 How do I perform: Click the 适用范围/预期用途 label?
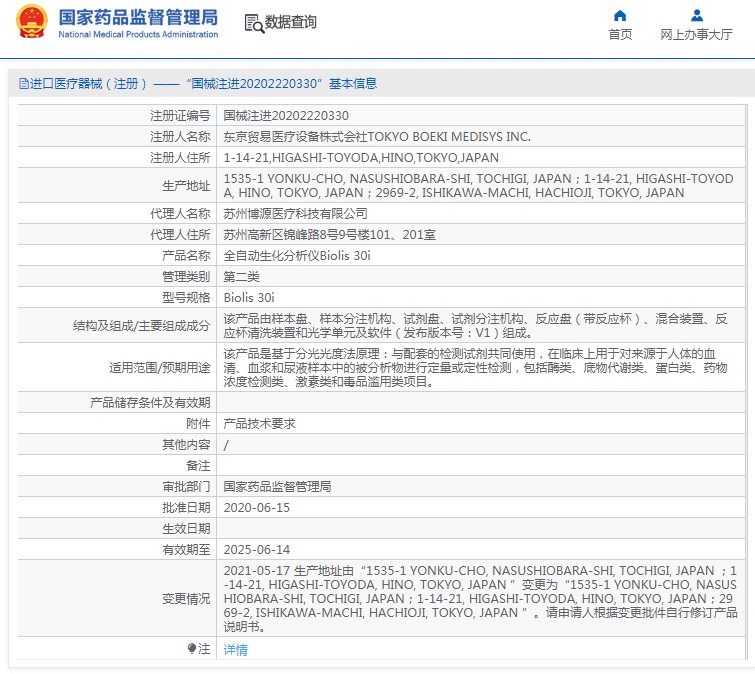tap(159, 368)
